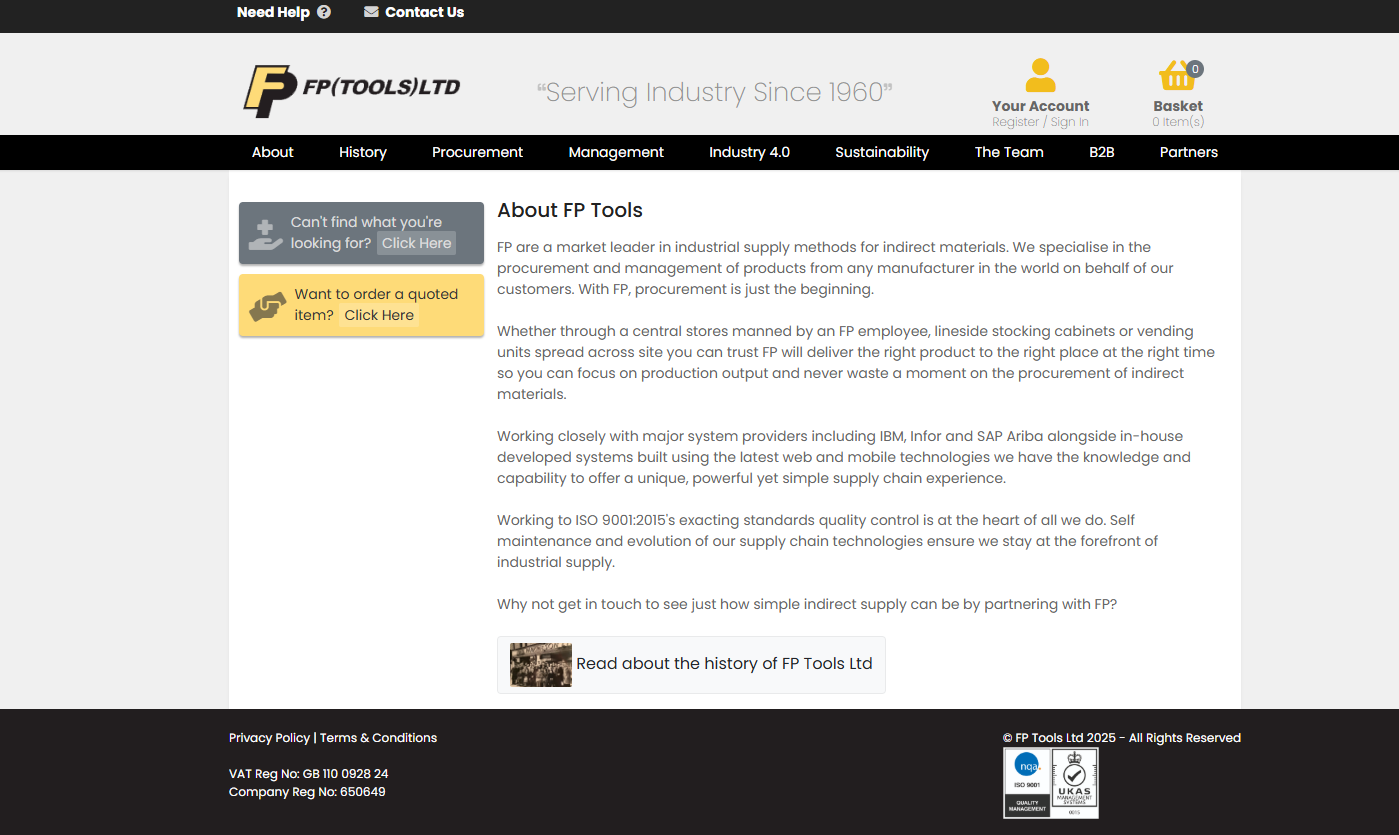Navigate to The Team page

[1008, 152]
